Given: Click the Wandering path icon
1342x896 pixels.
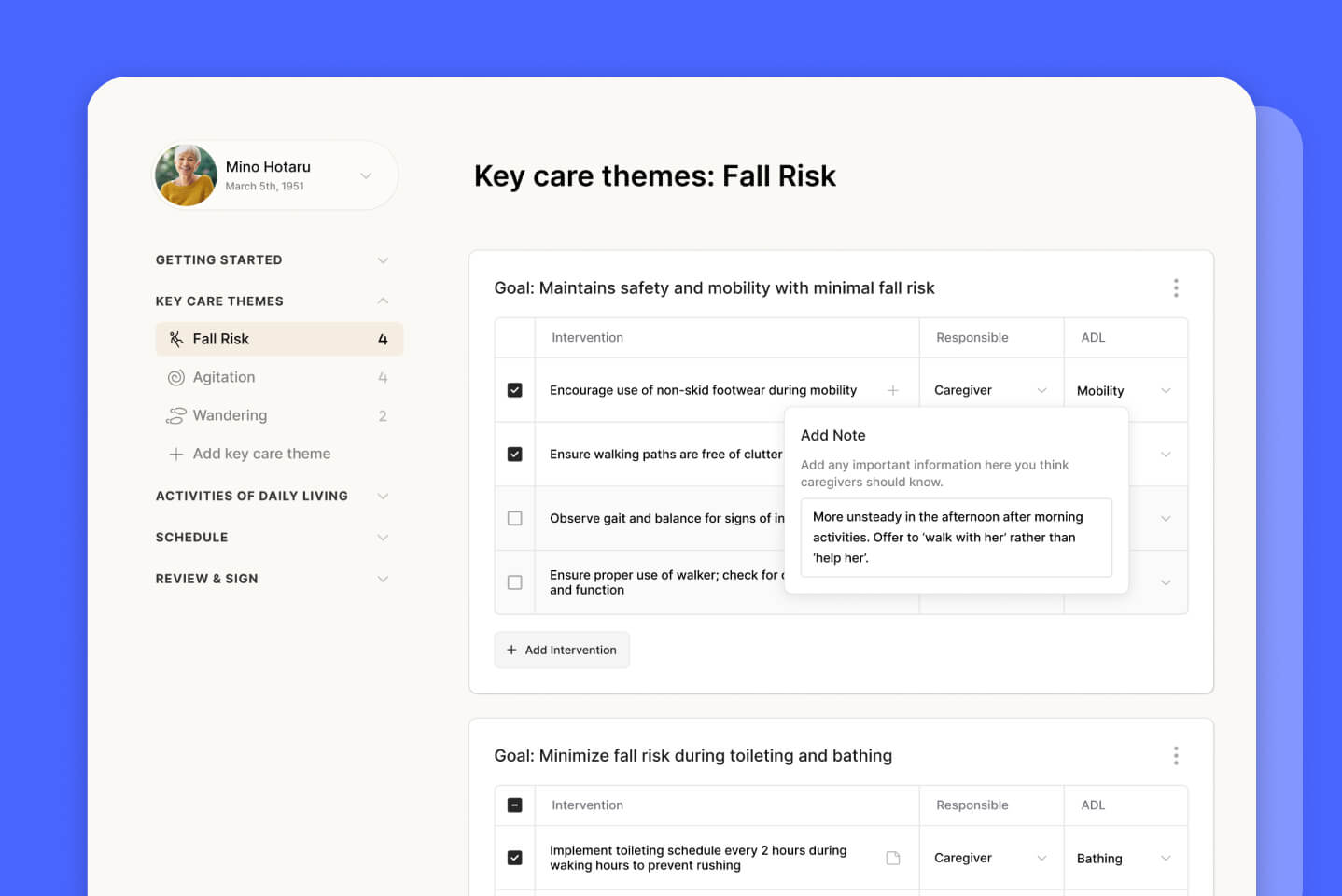Looking at the screenshot, I should click(x=175, y=415).
